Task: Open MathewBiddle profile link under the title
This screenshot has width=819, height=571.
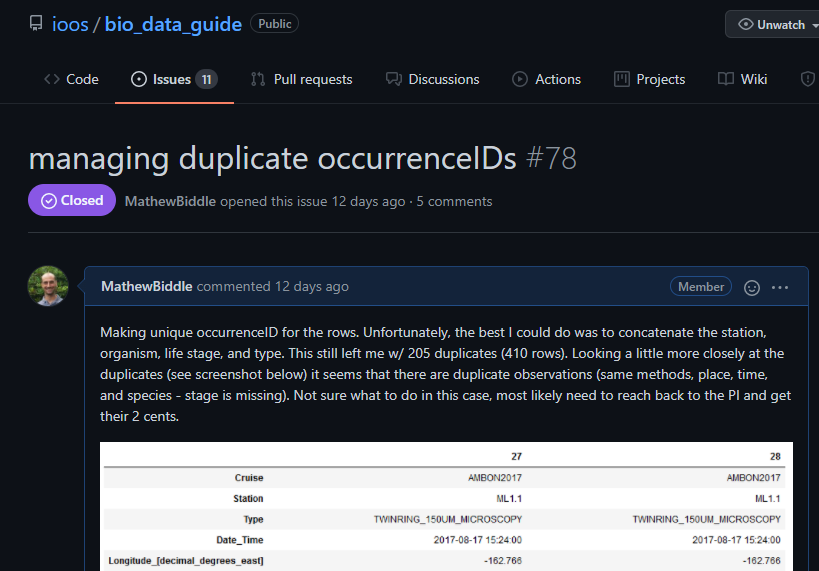Action: (170, 202)
